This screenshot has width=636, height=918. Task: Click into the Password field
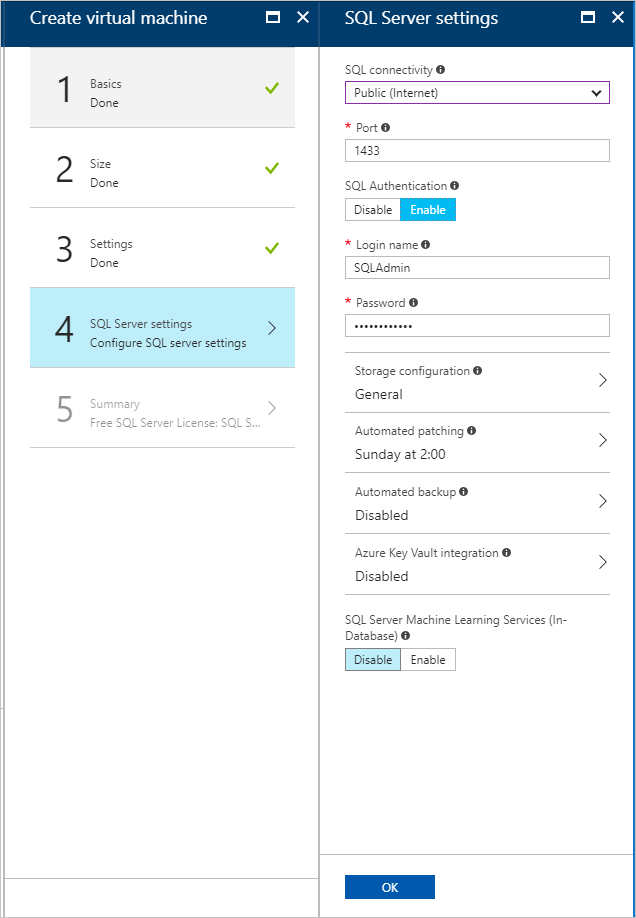(477, 326)
